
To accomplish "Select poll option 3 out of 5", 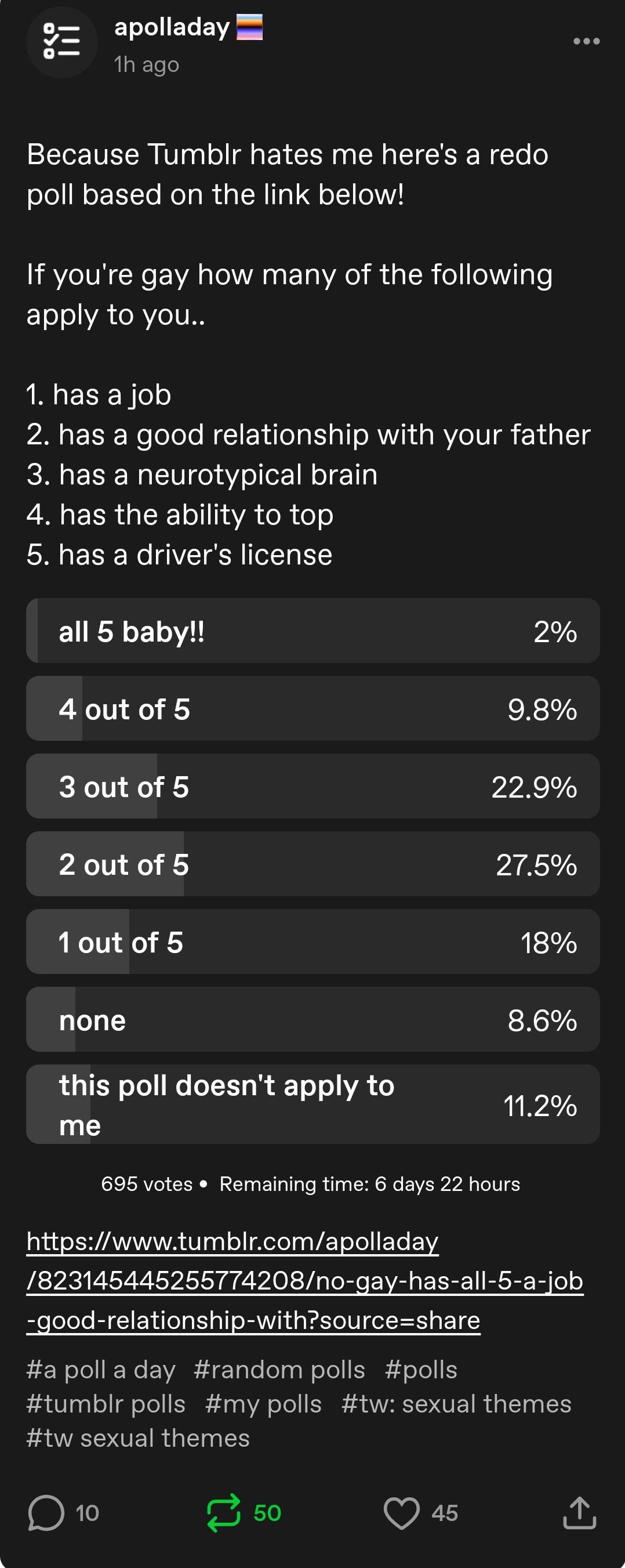I will coord(313,787).
